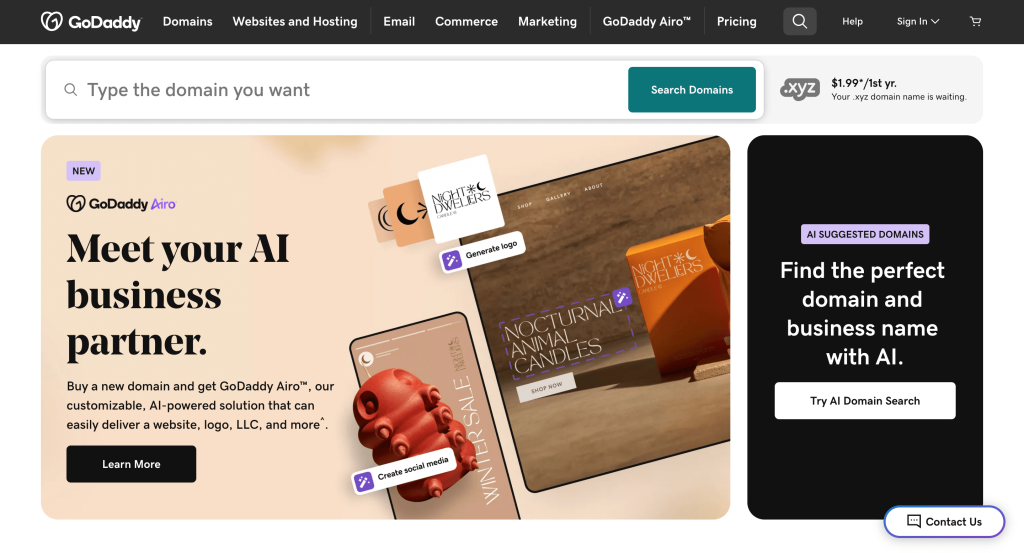Click the GoDaddy Airo logo in banner
The image size is (1024, 553).
tap(121, 204)
